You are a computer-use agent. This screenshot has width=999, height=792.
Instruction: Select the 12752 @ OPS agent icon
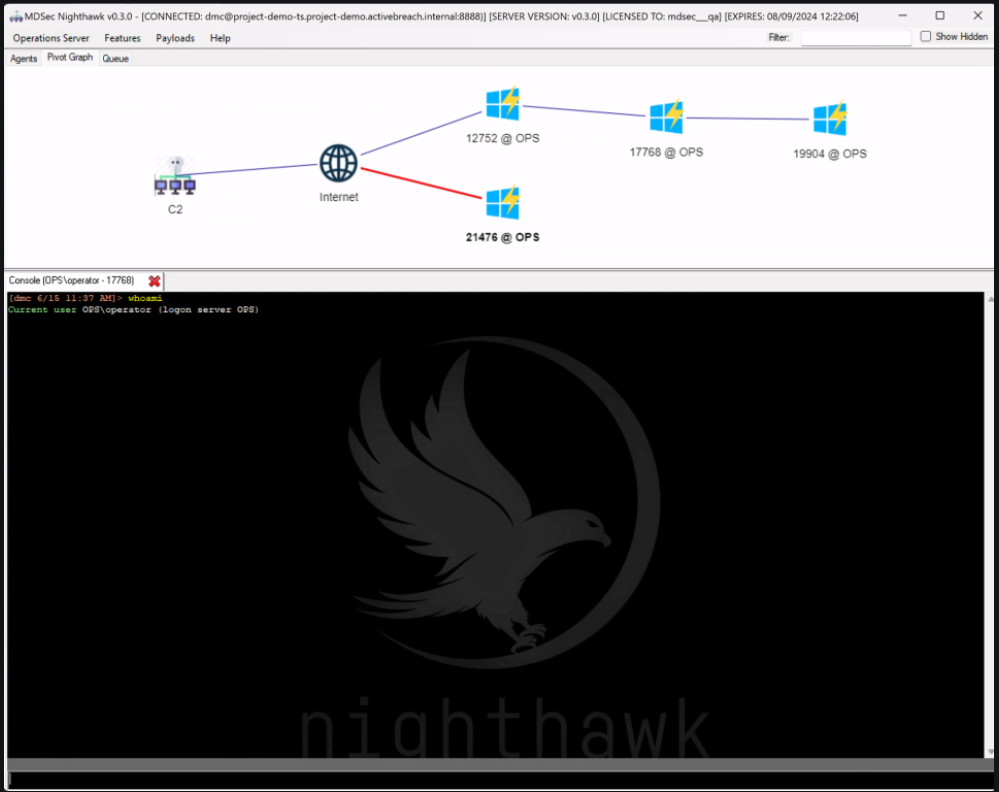pos(503,104)
